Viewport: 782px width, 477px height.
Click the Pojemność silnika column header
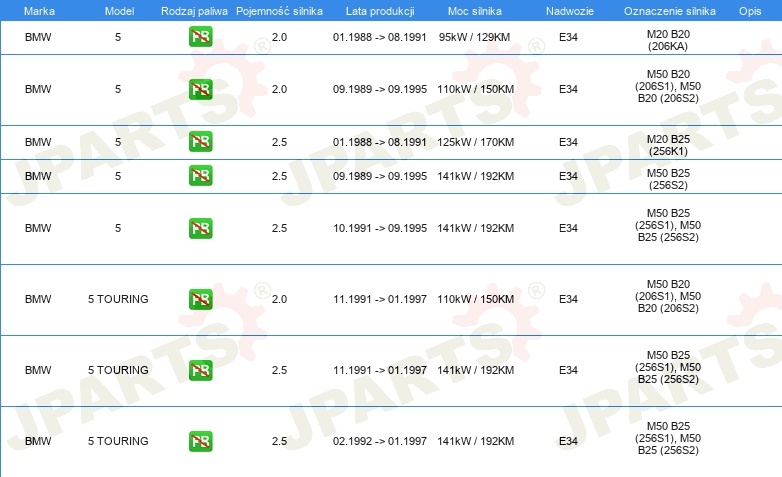pyautogui.click(x=279, y=11)
